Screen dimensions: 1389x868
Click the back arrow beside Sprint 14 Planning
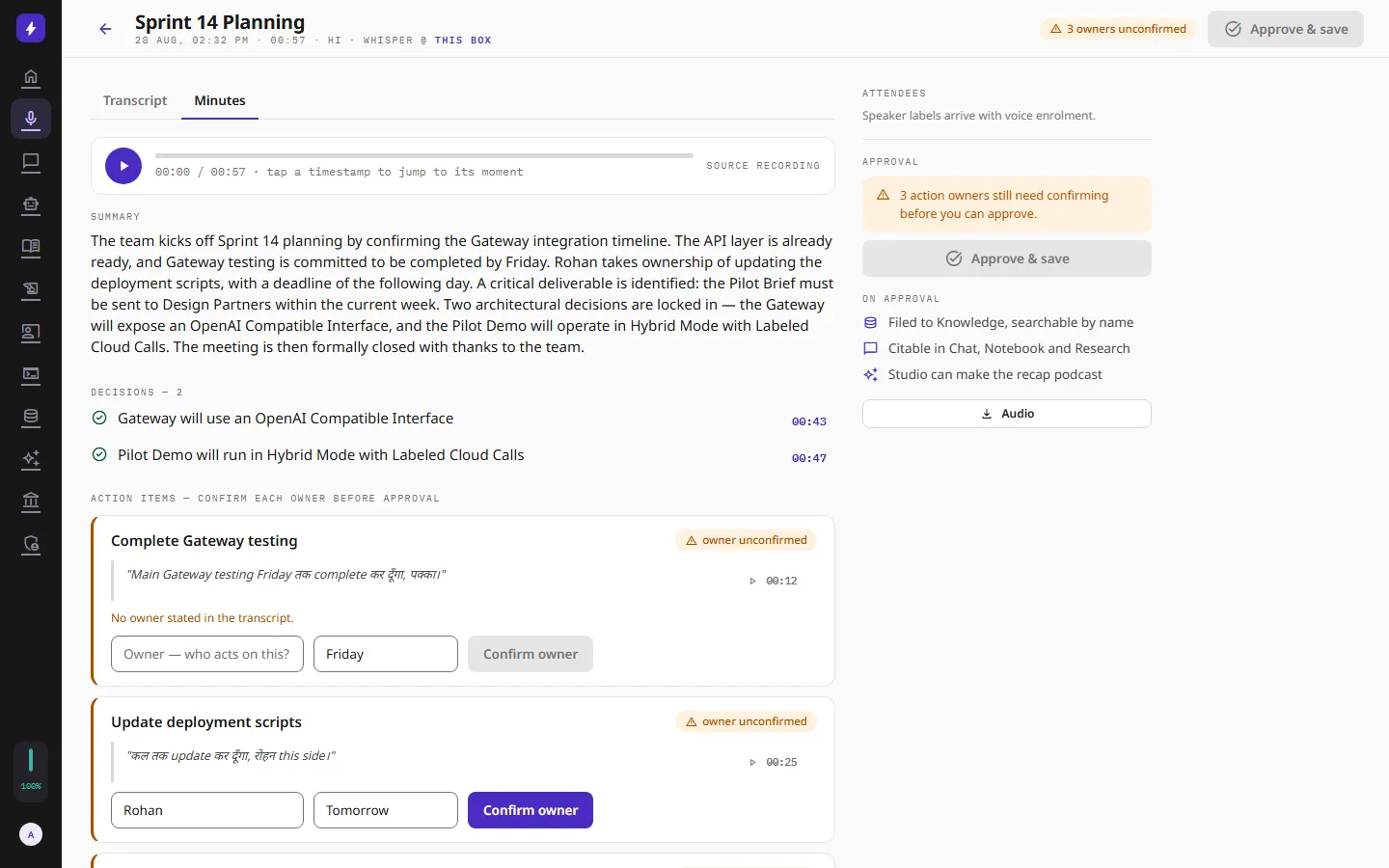(105, 29)
